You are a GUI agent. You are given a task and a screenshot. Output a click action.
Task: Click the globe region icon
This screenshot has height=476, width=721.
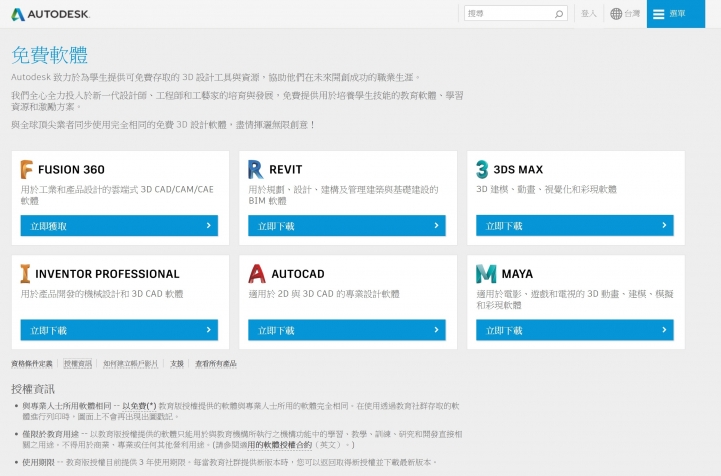point(616,14)
